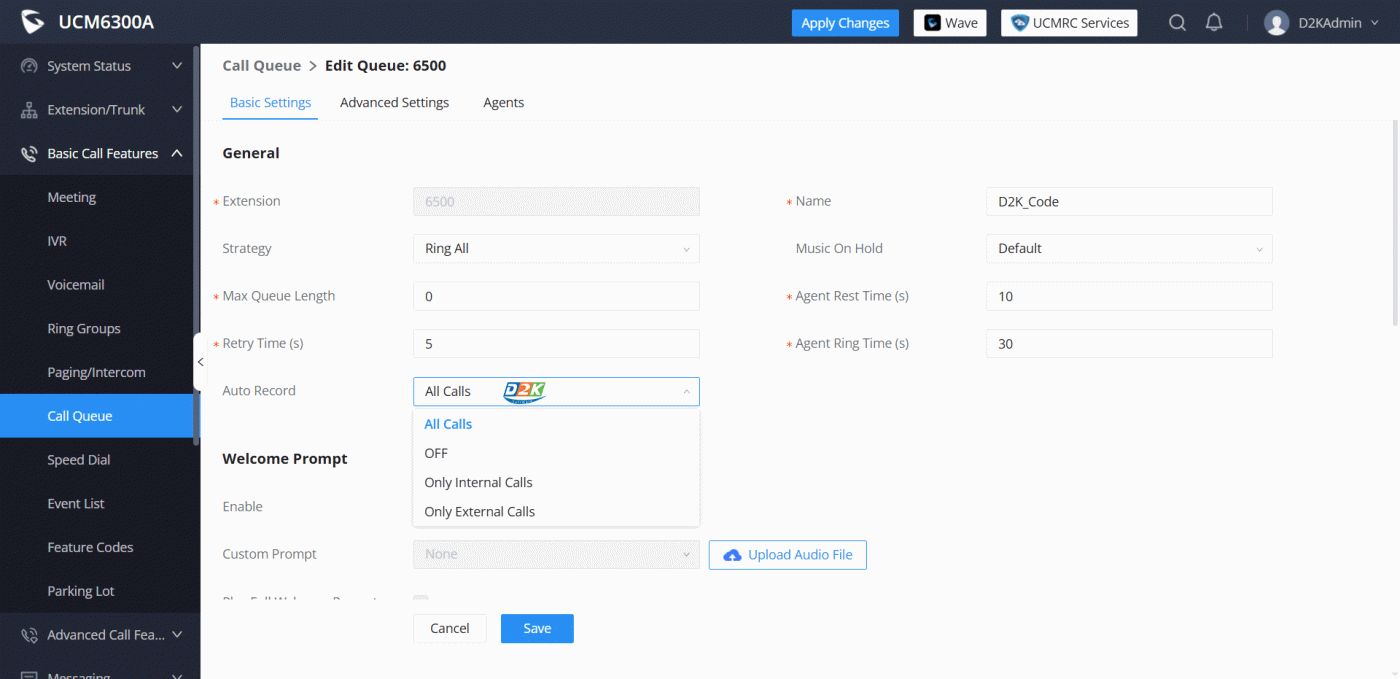Switch to the Advanced Settings tab
Image resolution: width=1400 pixels, height=679 pixels.
[x=394, y=103]
